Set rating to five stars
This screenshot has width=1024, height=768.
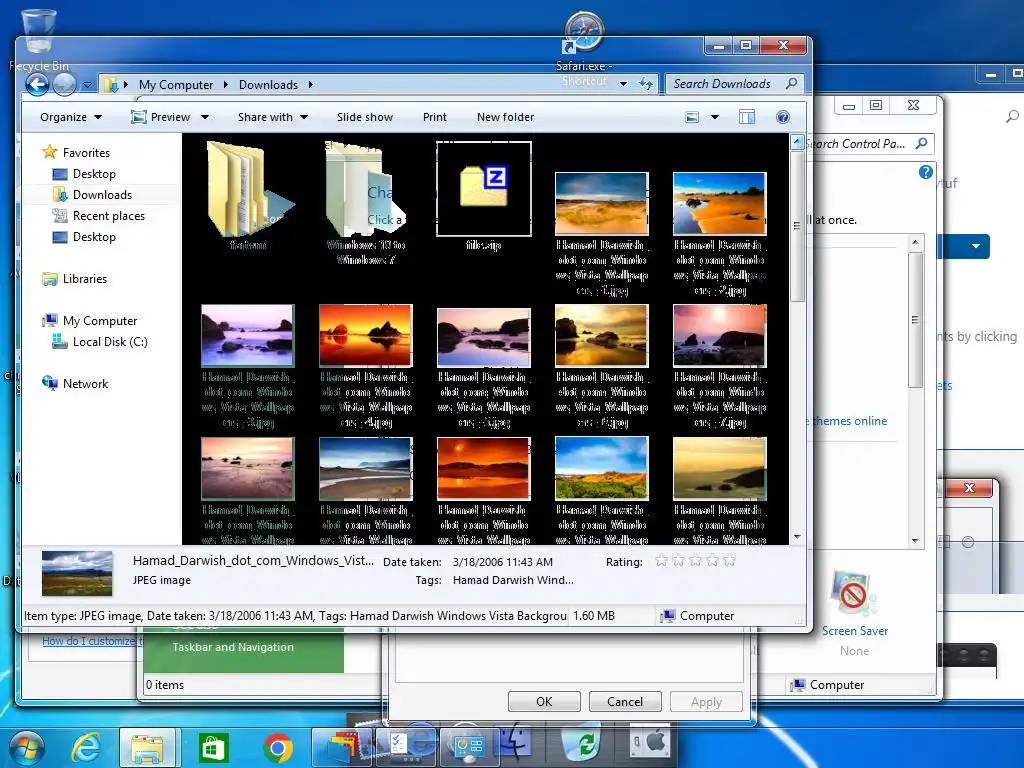729,560
